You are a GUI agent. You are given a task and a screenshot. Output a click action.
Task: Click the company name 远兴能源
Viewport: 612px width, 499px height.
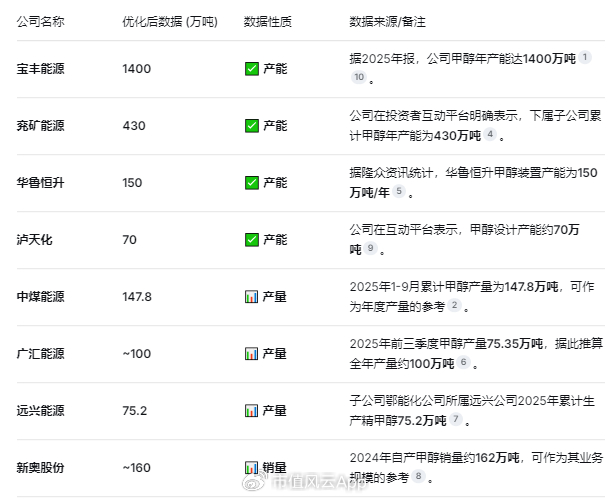41,411
